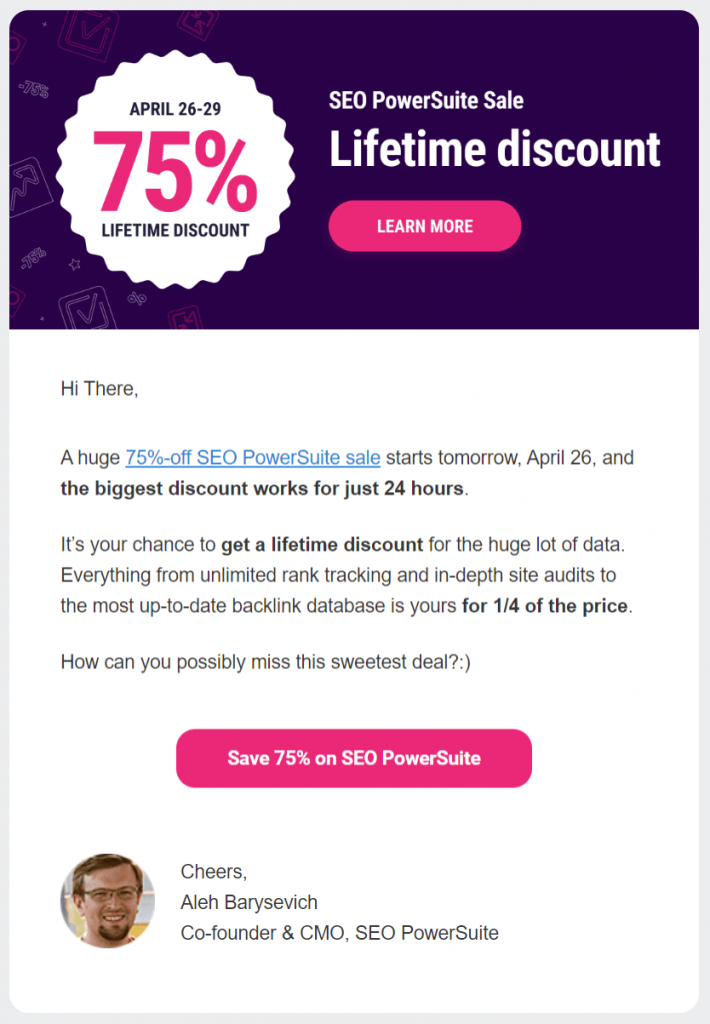710x1024 pixels.
Task: Click bold 'for 1/4 of the price' text
Action: point(545,606)
